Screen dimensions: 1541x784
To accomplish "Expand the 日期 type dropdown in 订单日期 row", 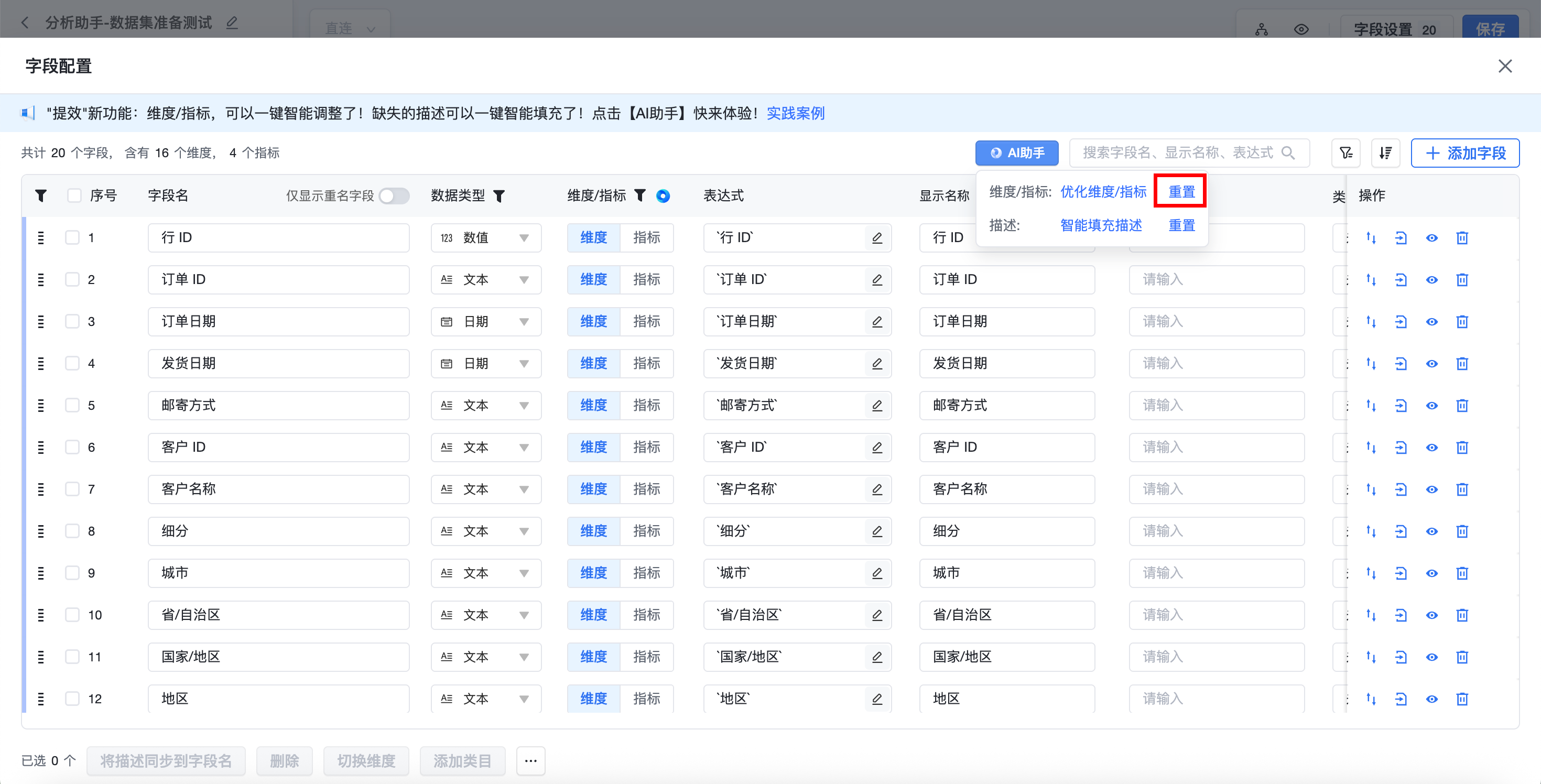I will 486,322.
